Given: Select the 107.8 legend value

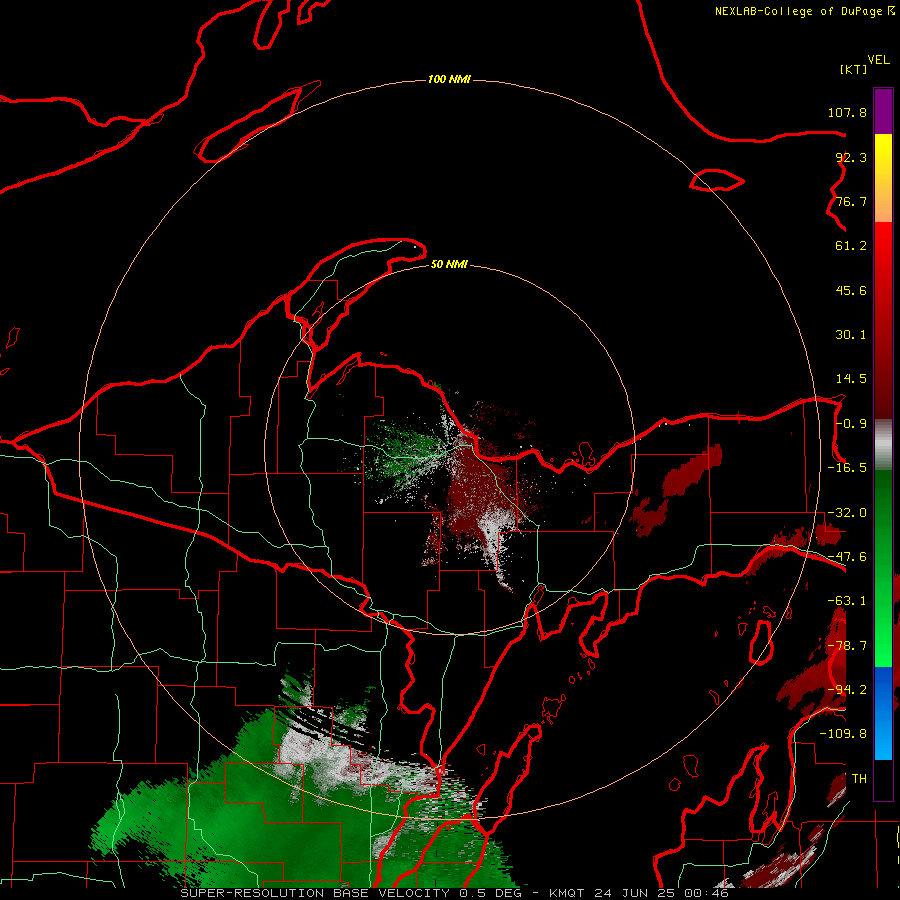Looking at the screenshot, I should [847, 112].
